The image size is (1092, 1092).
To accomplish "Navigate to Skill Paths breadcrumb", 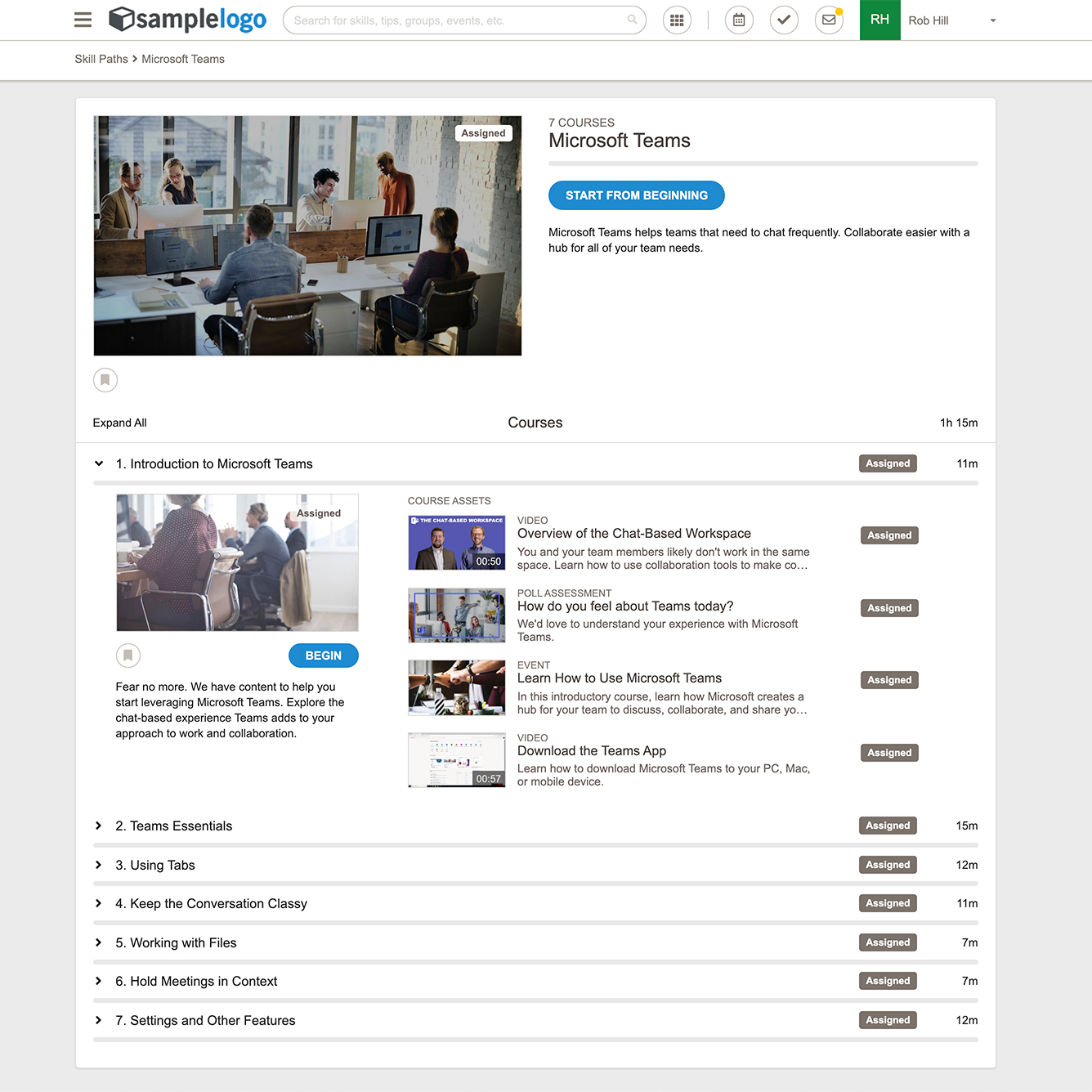I will [101, 59].
